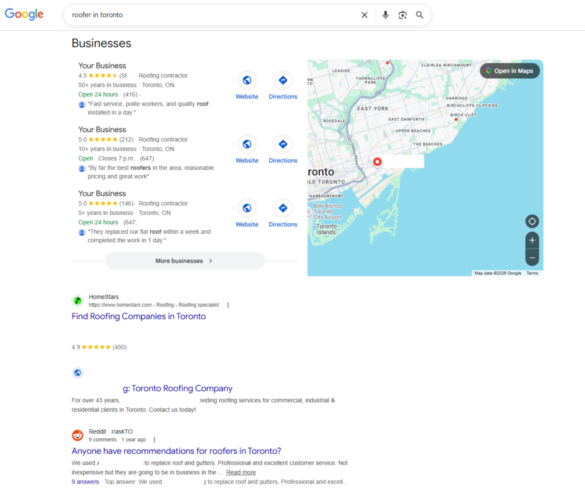Click Reddit favicon icon
Screen dimensions: 585x488
point(78,435)
